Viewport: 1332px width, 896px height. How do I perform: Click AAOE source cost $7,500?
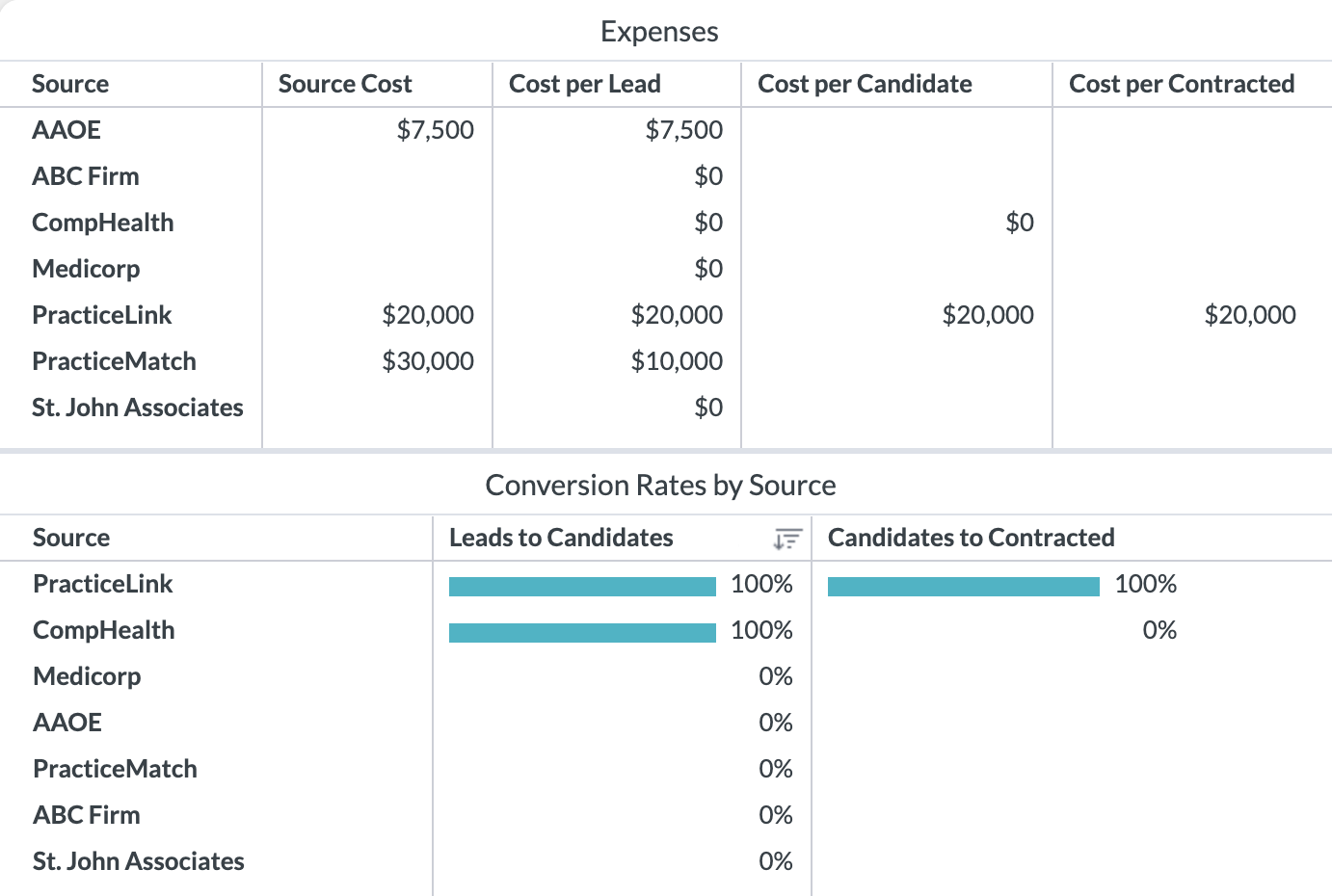436,130
